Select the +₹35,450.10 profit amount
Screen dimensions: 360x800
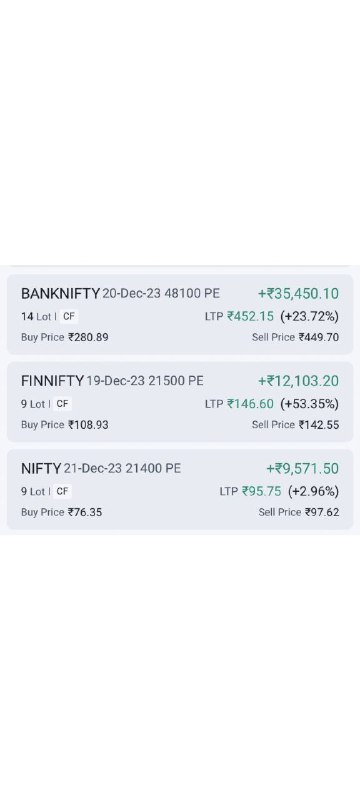point(298,294)
